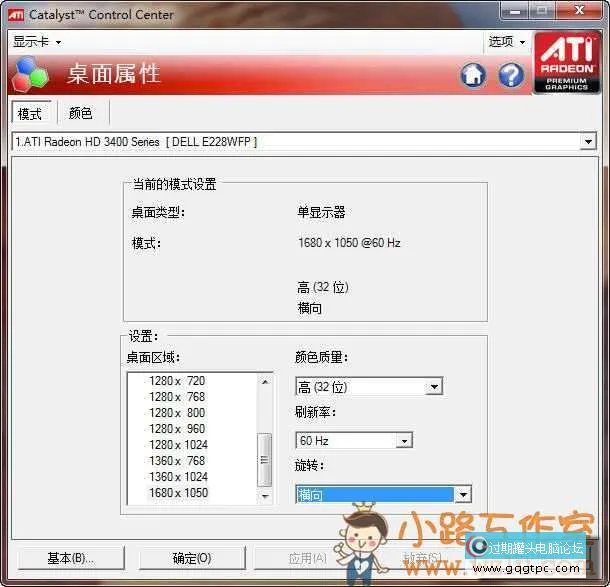Screen dimensions: 610x587
Task: Choose 1680 x 1050 desktop area
Action: tap(178, 493)
